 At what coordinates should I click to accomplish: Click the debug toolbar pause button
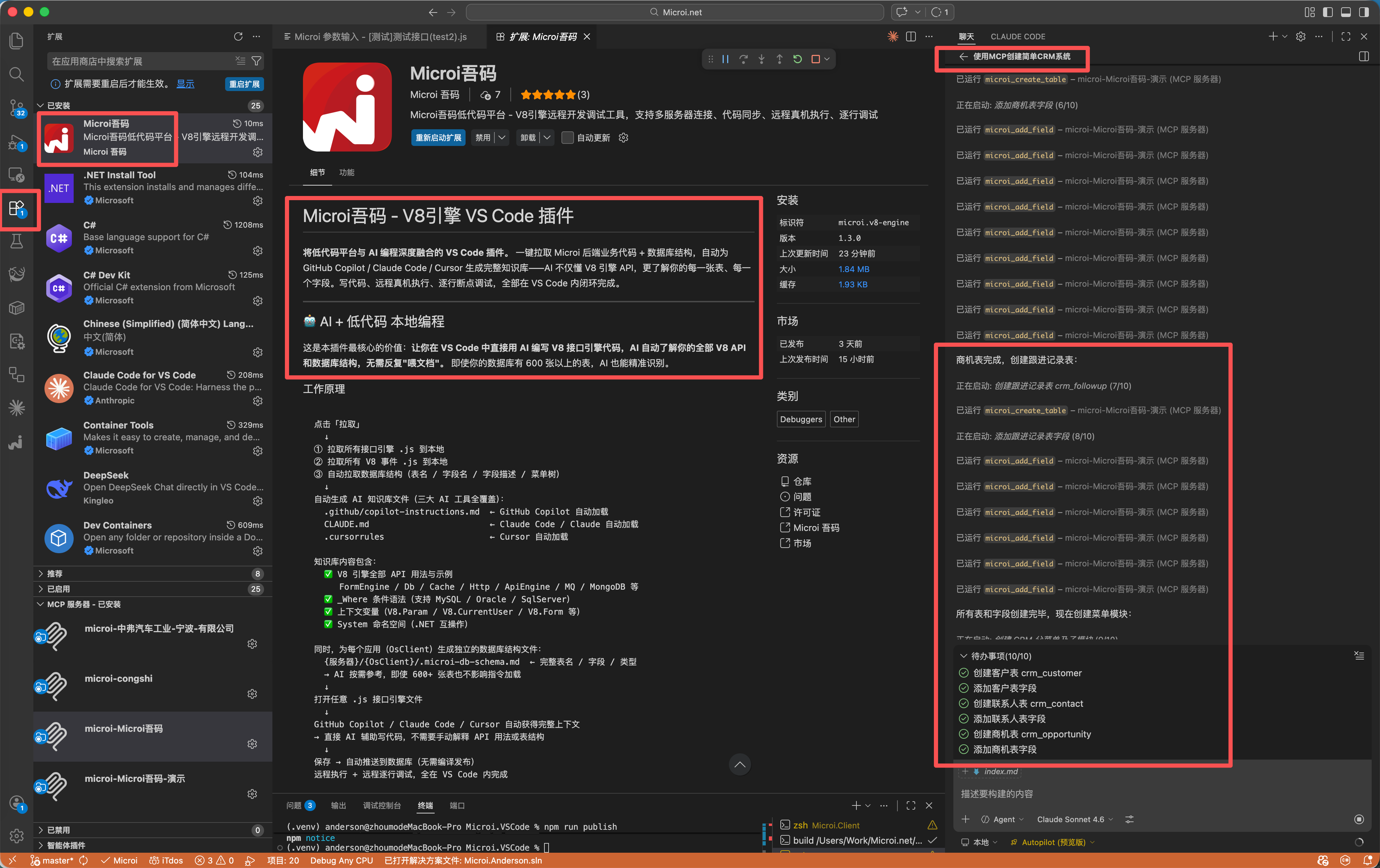coord(725,59)
